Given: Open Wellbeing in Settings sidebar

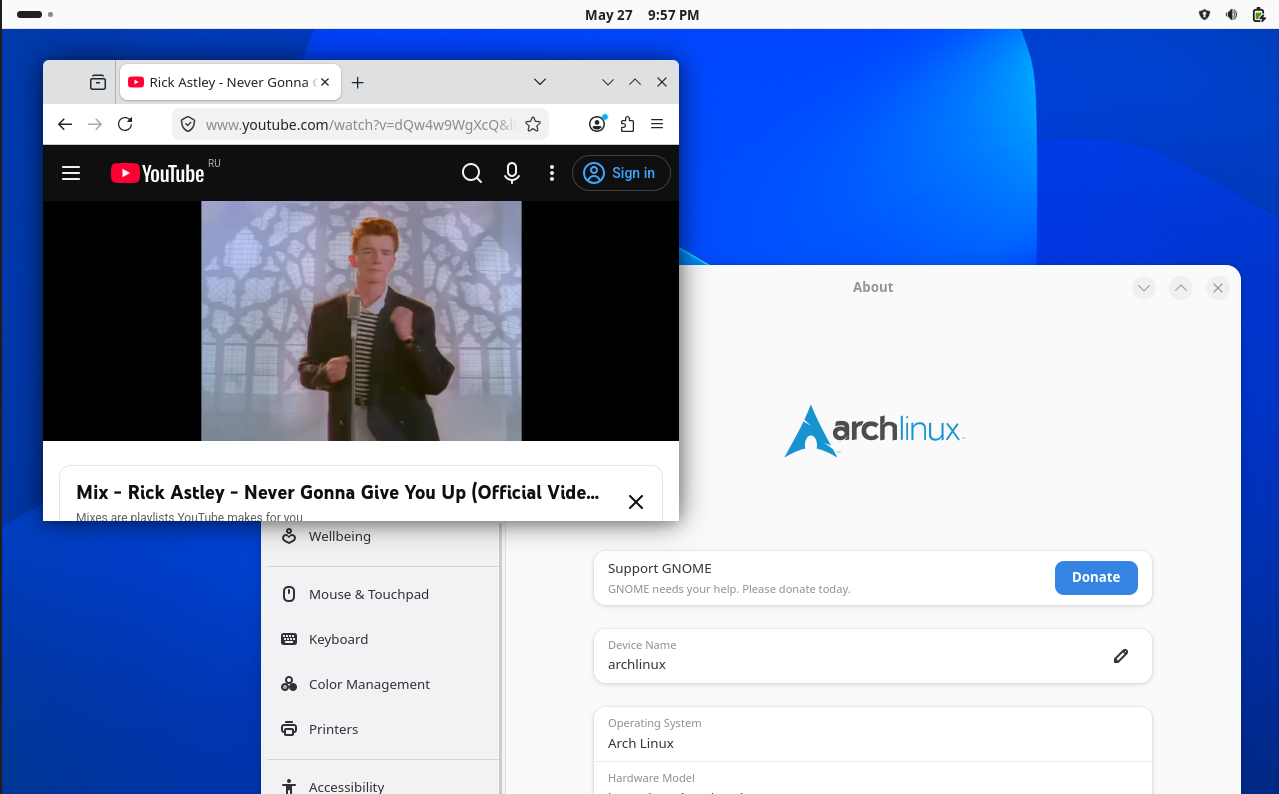Looking at the screenshot, I should [383, 536].
